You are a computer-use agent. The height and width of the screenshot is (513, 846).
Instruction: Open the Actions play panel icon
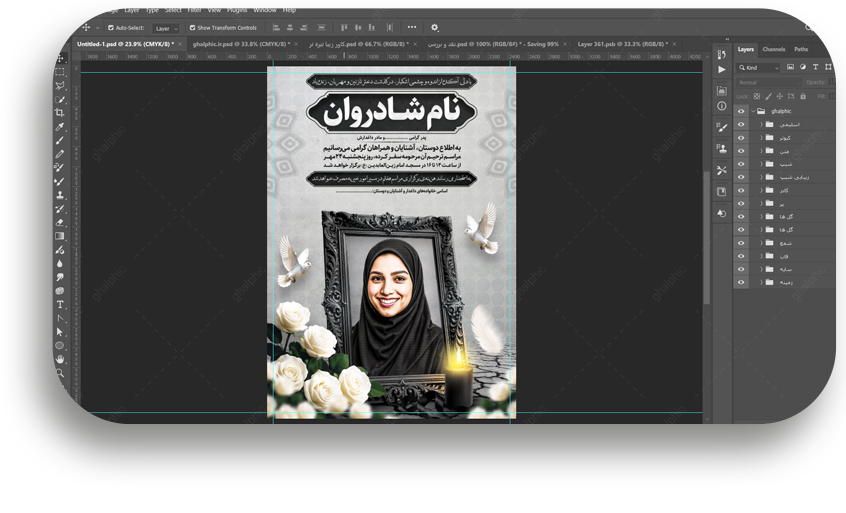722,70
